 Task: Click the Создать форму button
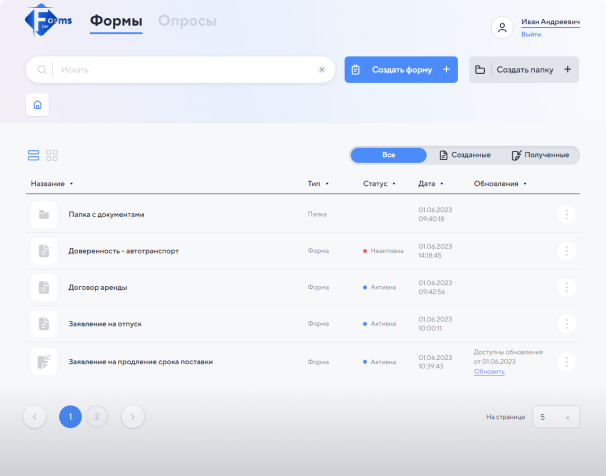click(401, 70)
